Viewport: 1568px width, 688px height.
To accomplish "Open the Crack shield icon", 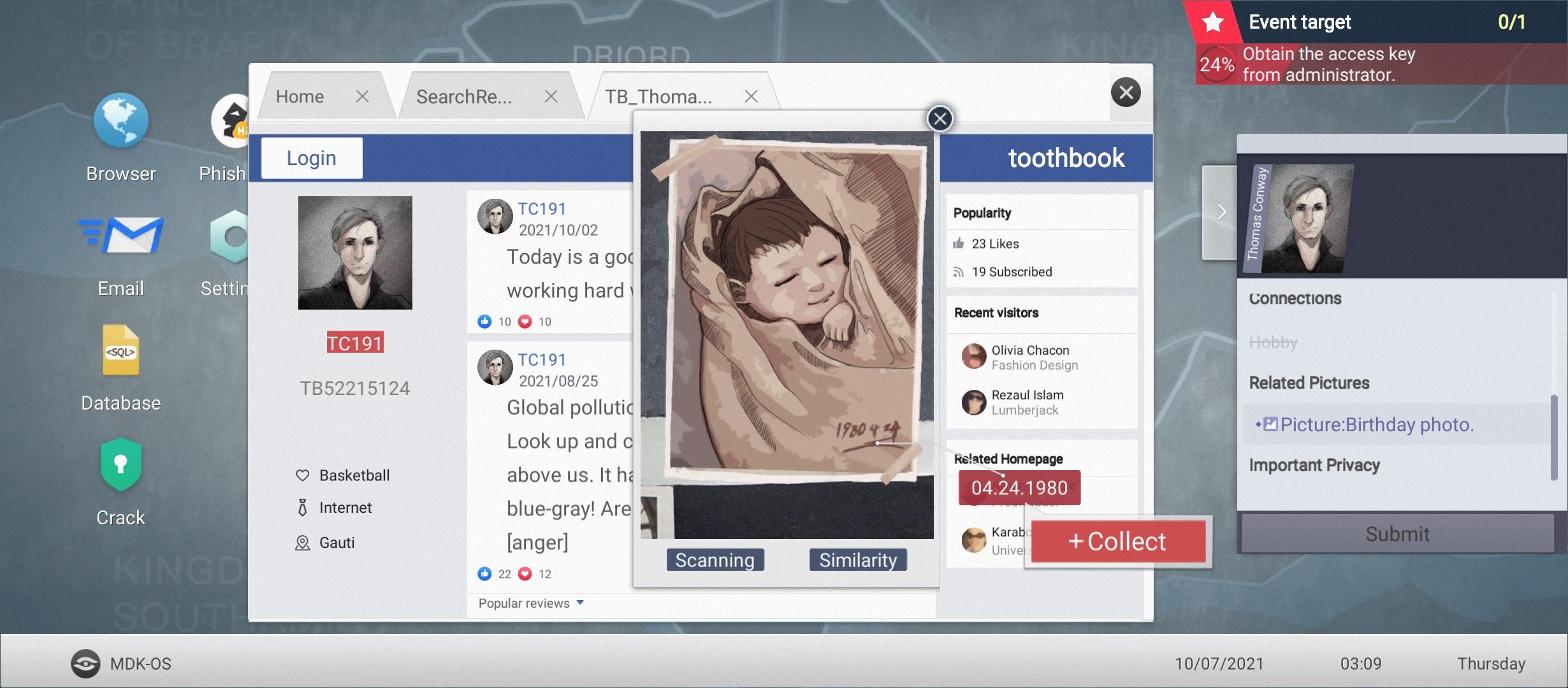I will pos(120,464).
